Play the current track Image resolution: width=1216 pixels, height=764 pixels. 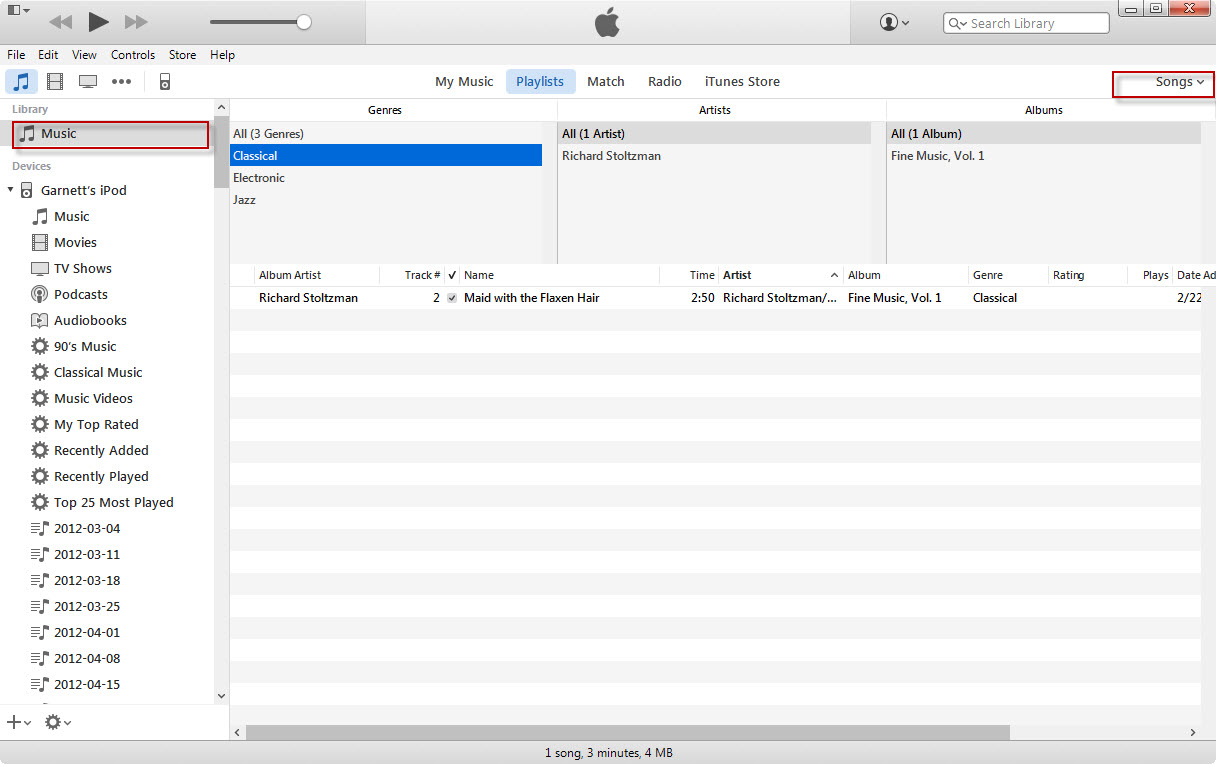coord(98,21)
